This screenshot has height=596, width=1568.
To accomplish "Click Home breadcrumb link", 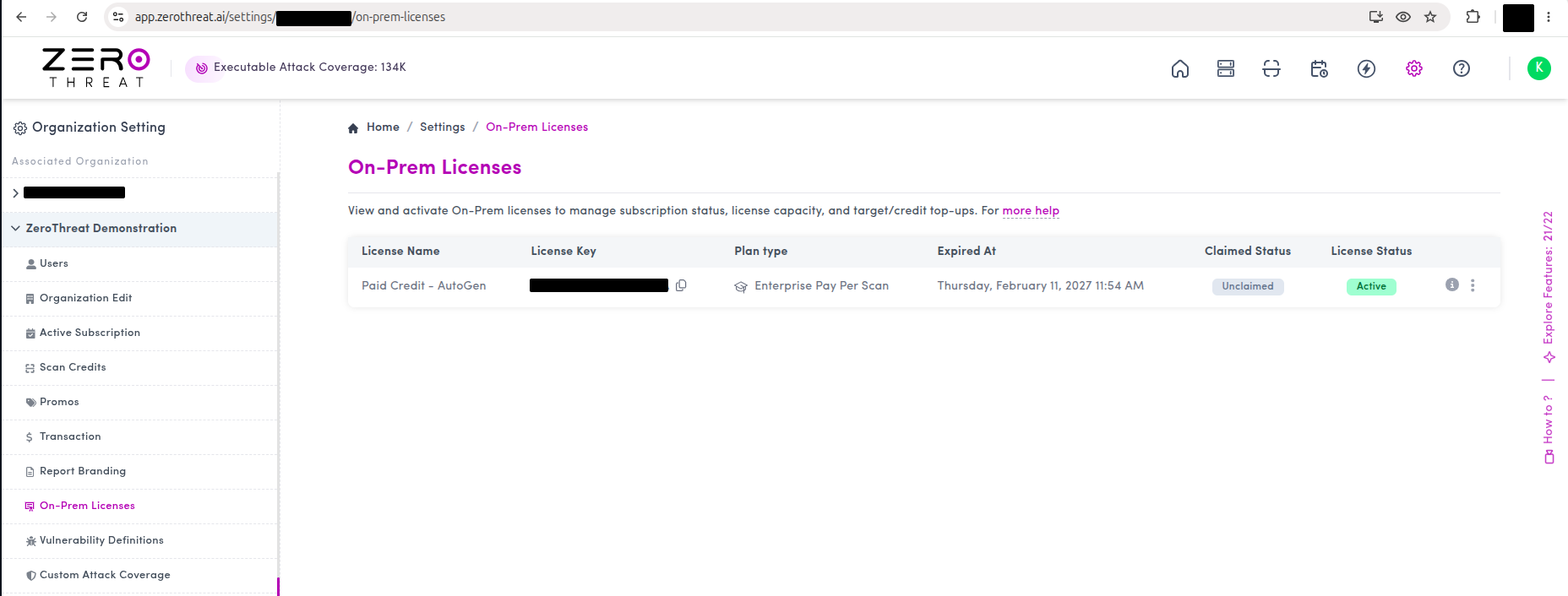I will point(383,127).
